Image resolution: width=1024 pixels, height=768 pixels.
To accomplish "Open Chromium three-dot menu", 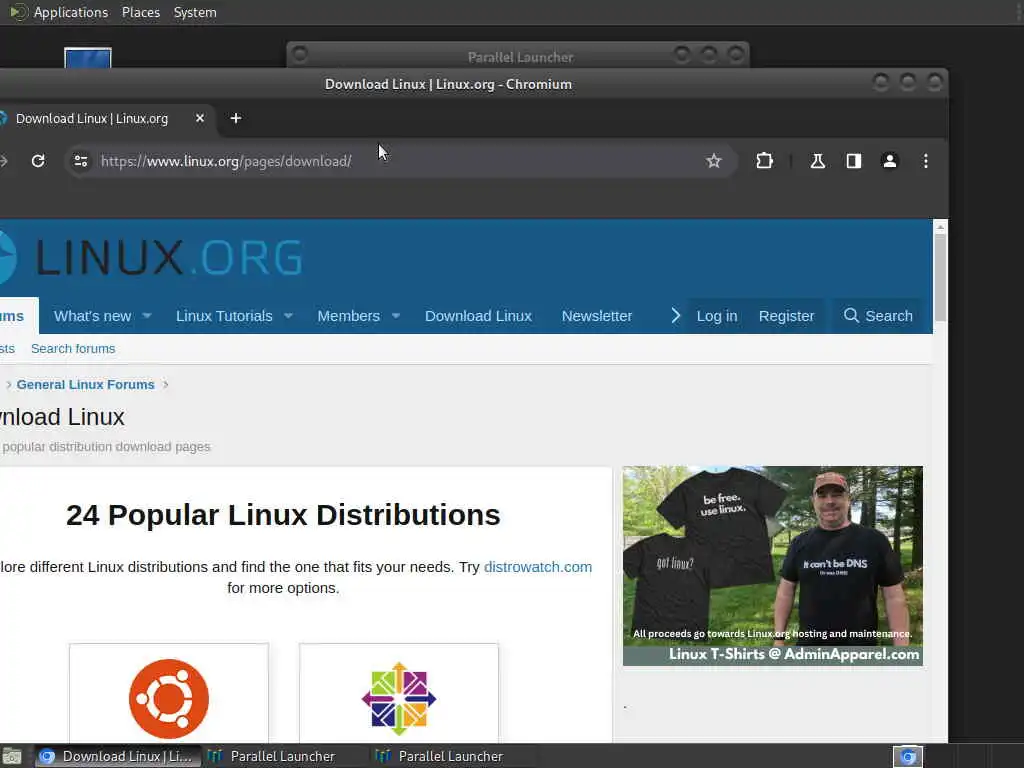I will coord(925,161).
